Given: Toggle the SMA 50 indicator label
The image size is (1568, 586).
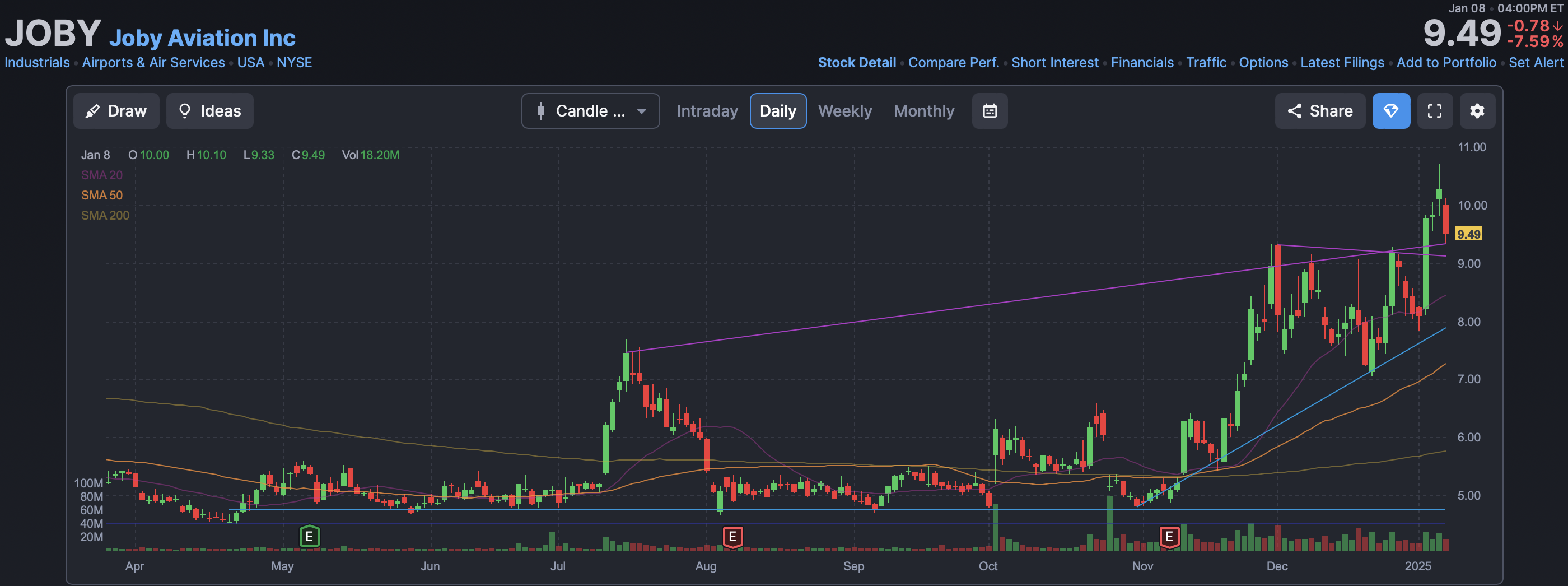Looking at the screenshot, I should click(x=102, y=195).
